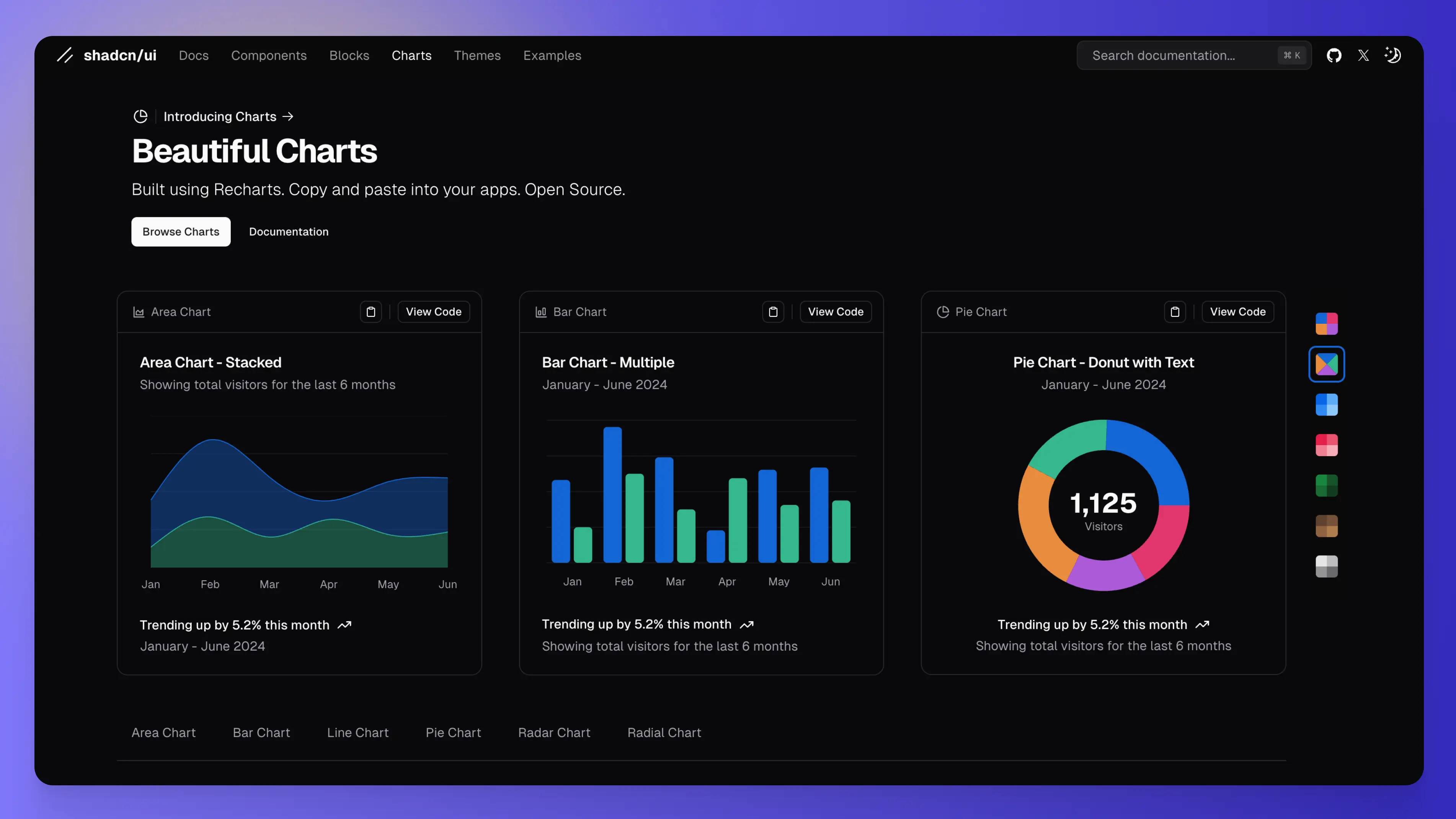This screenshot has width=1456, height=819.
Task: View Code for the Bar Chart
Action: 836,312
